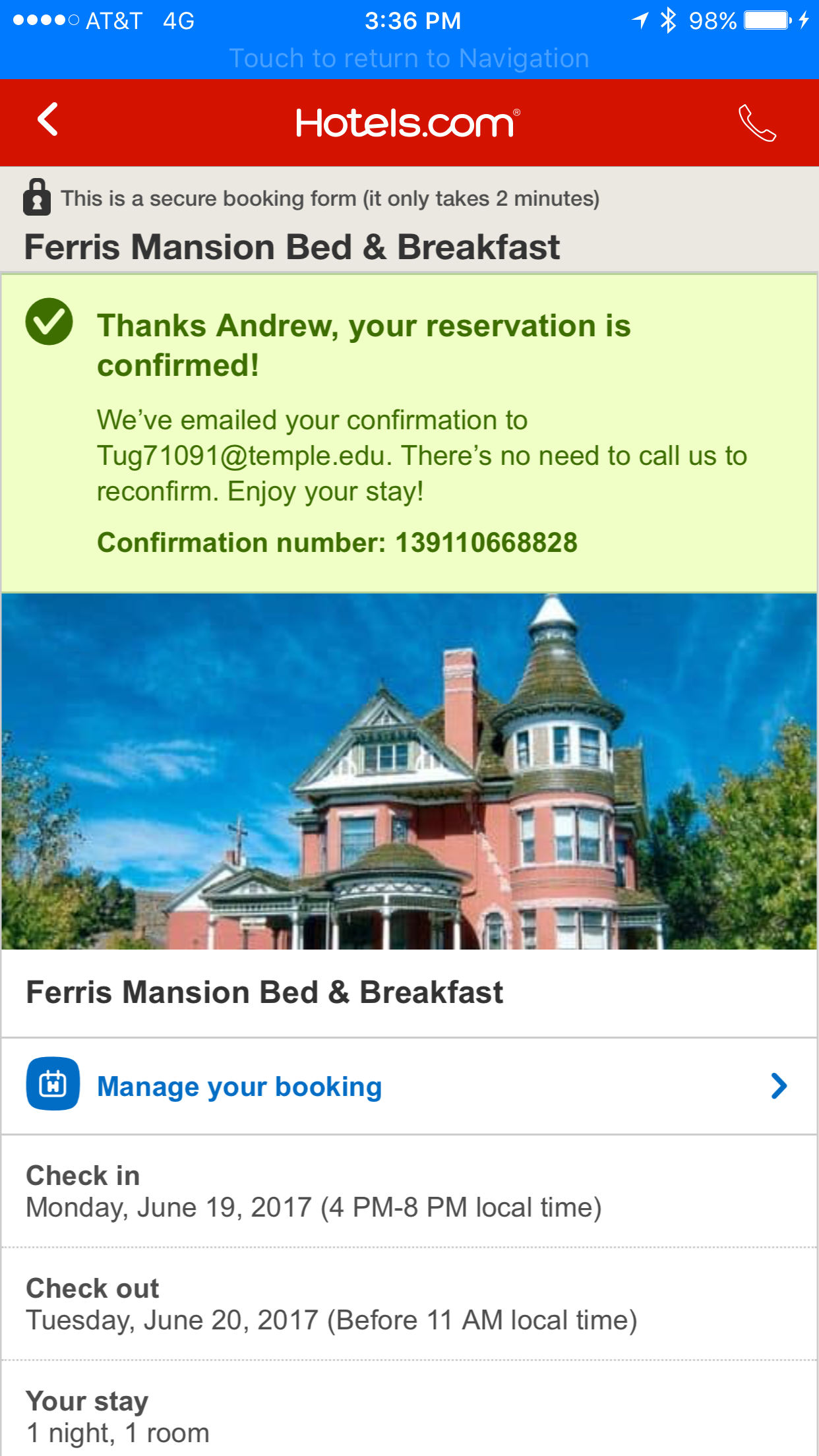The height and width of the screenshot is (1456, 819).
Task: Open the Manage your booking link
Action: point(239,1087)
